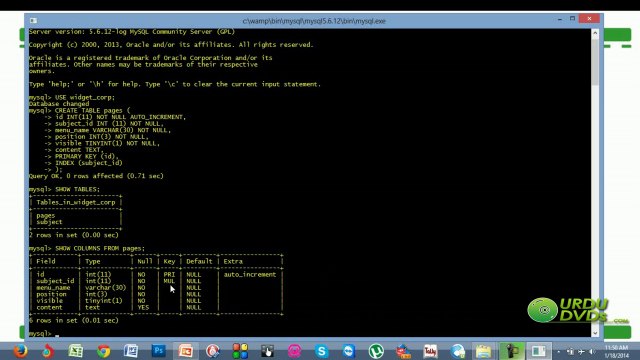Click the 'Database changed' message
640x360 pixels.
pyautogui.click(x=59, y=104)
